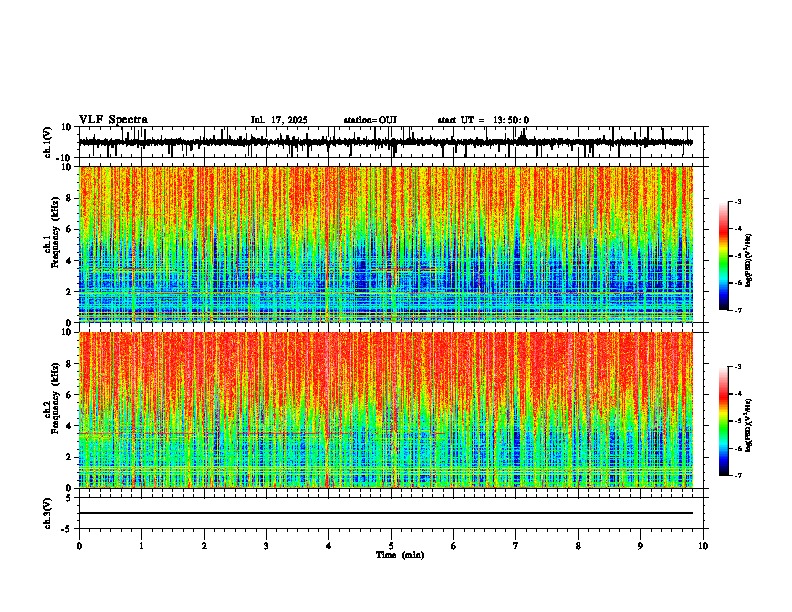Screen dimensions: 792x612
Task: Click the '8' kHz tick on ch.2 frequency axis
Action: (x=69, y=364)
